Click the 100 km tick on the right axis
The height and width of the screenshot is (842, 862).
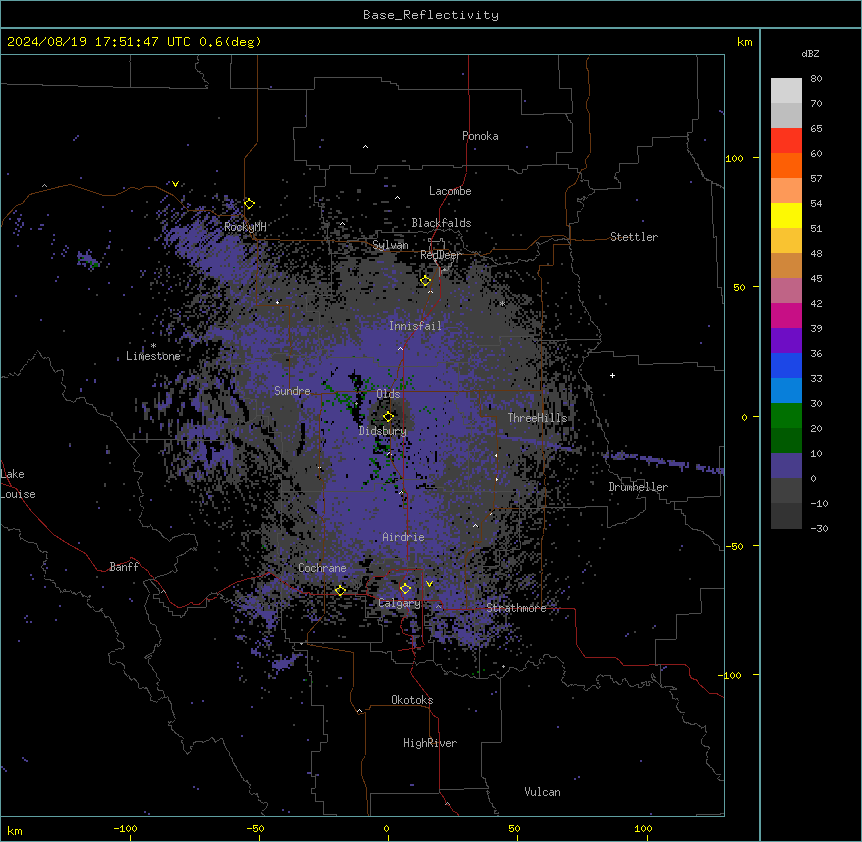[734, 158]
